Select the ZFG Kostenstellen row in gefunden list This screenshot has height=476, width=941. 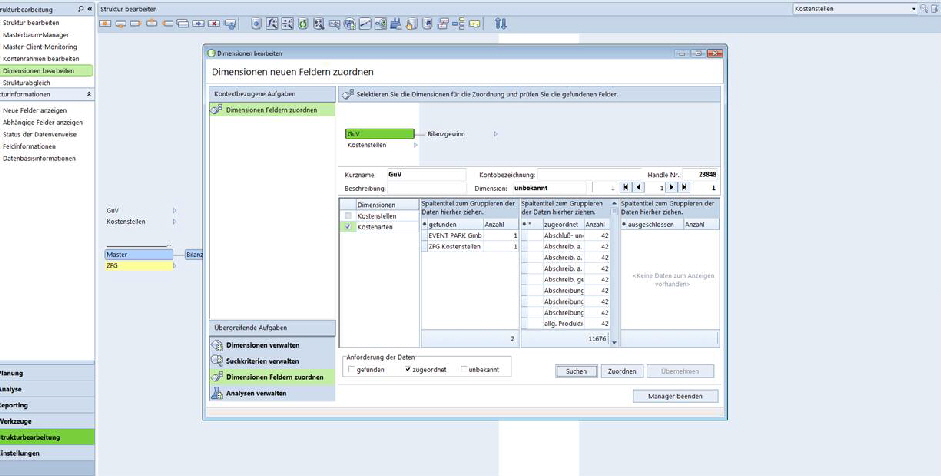[469, 246]
